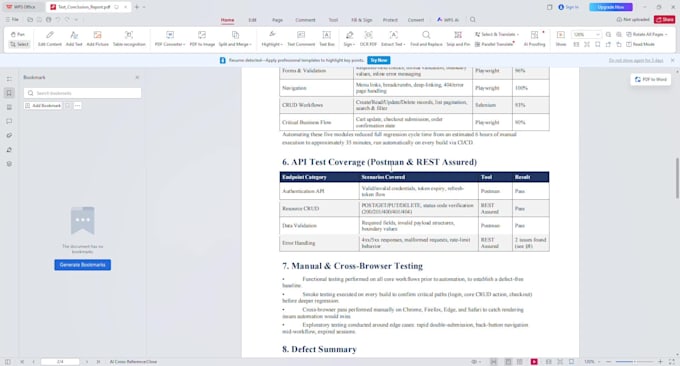This screenshot has height=366, width=680.
Task: Select the Text Comment tool
Action: (301, 39)
